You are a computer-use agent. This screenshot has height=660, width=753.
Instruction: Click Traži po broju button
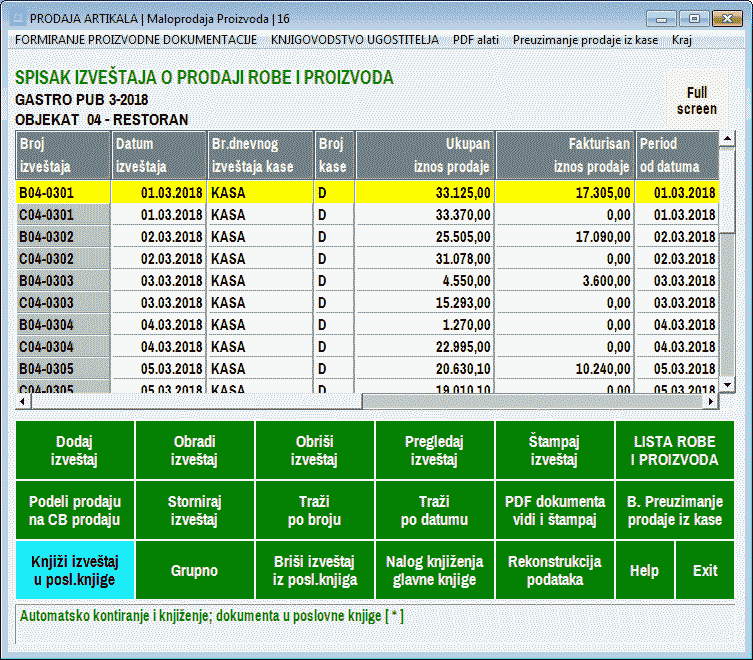(x=315, y=510)
